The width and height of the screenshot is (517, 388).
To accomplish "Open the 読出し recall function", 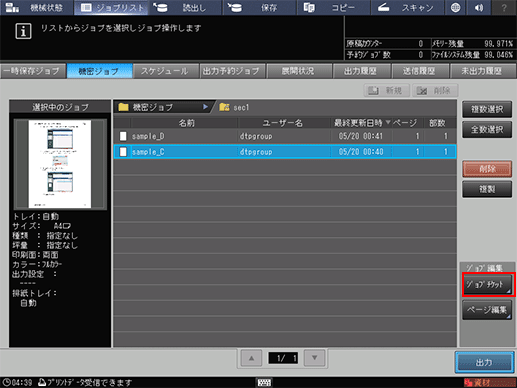I will click(186, 7).
